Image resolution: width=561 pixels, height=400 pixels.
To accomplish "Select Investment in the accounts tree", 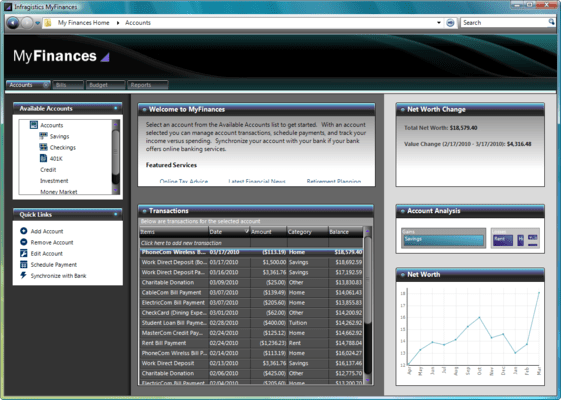I will point(54,181).
